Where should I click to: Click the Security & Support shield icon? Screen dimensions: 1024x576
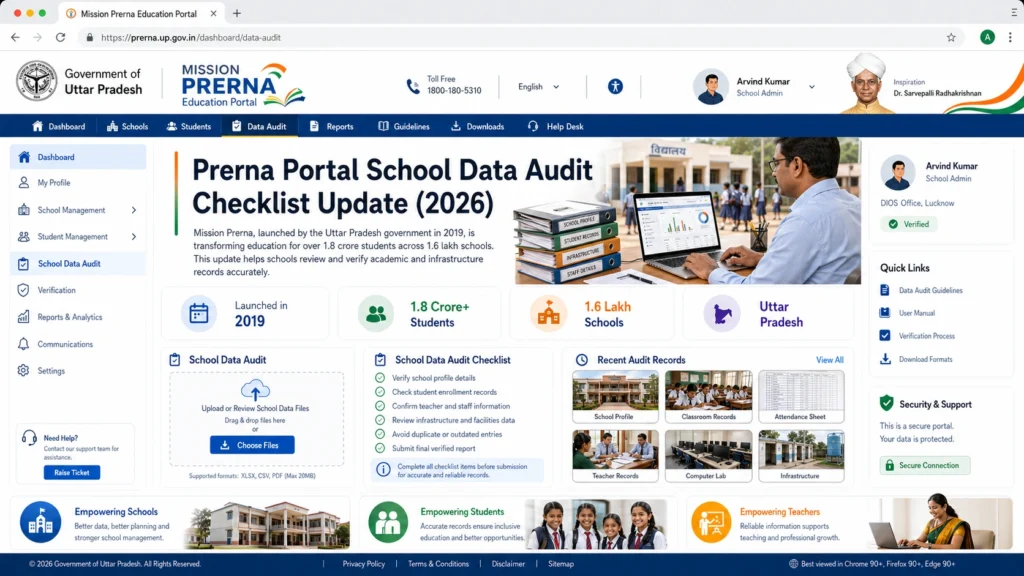(886, 404)
